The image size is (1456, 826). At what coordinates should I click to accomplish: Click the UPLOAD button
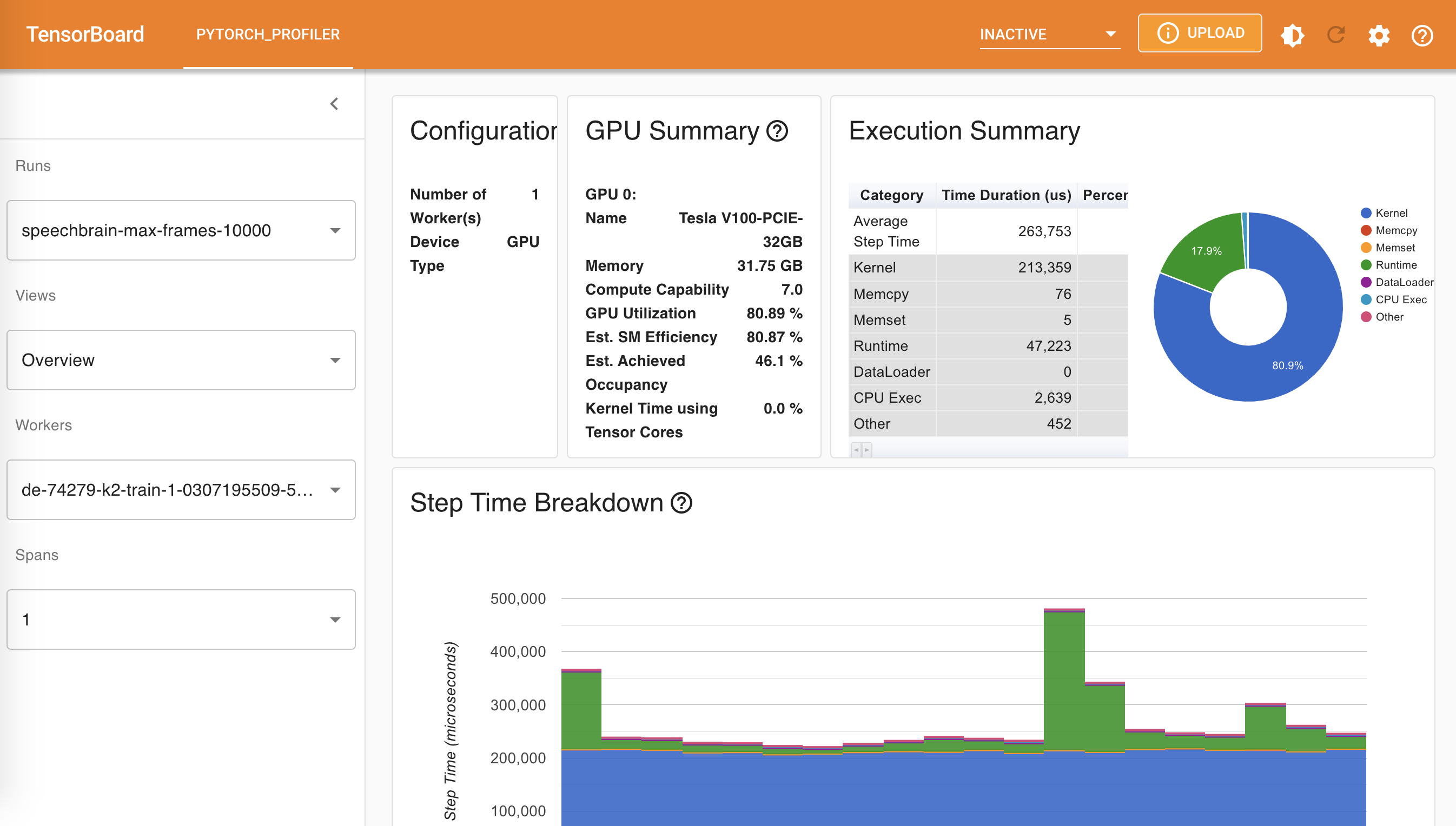point(1200,33)
